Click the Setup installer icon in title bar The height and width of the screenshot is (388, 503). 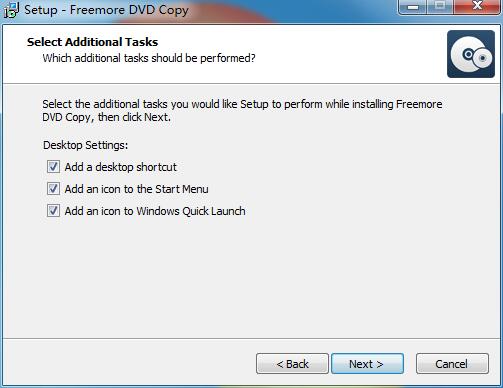11,10
